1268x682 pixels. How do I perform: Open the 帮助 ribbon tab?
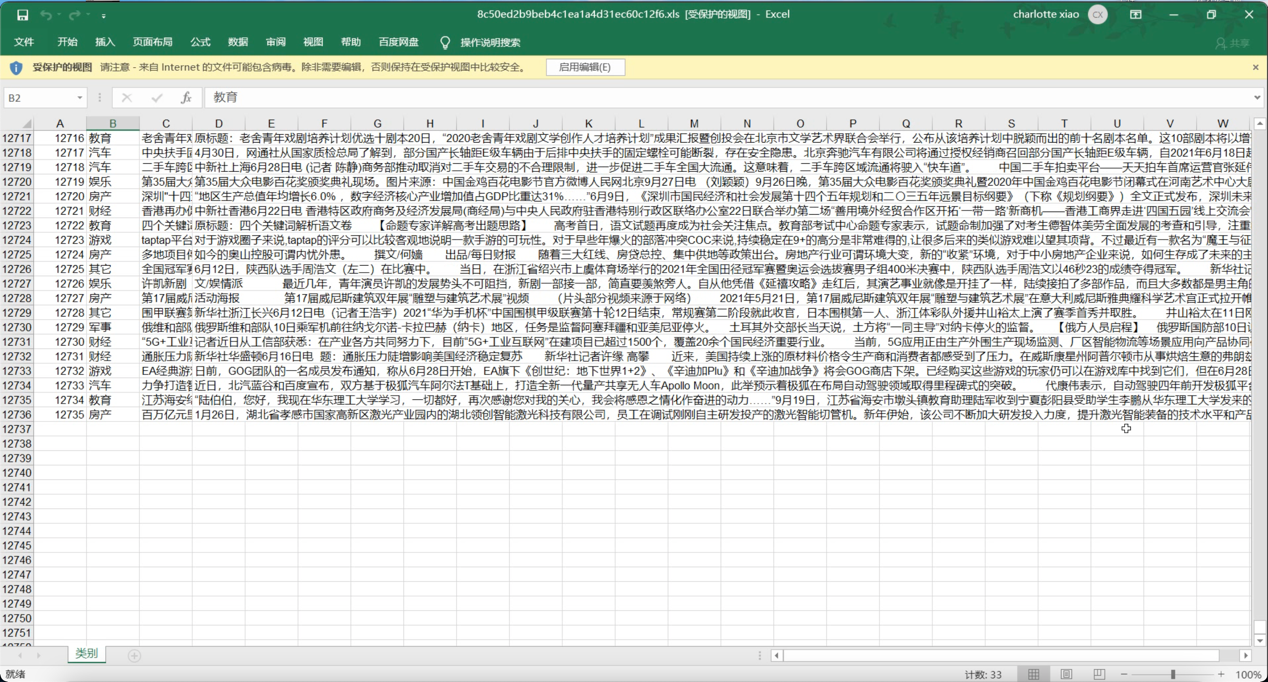pyautogui.click(x=351, y=42)
